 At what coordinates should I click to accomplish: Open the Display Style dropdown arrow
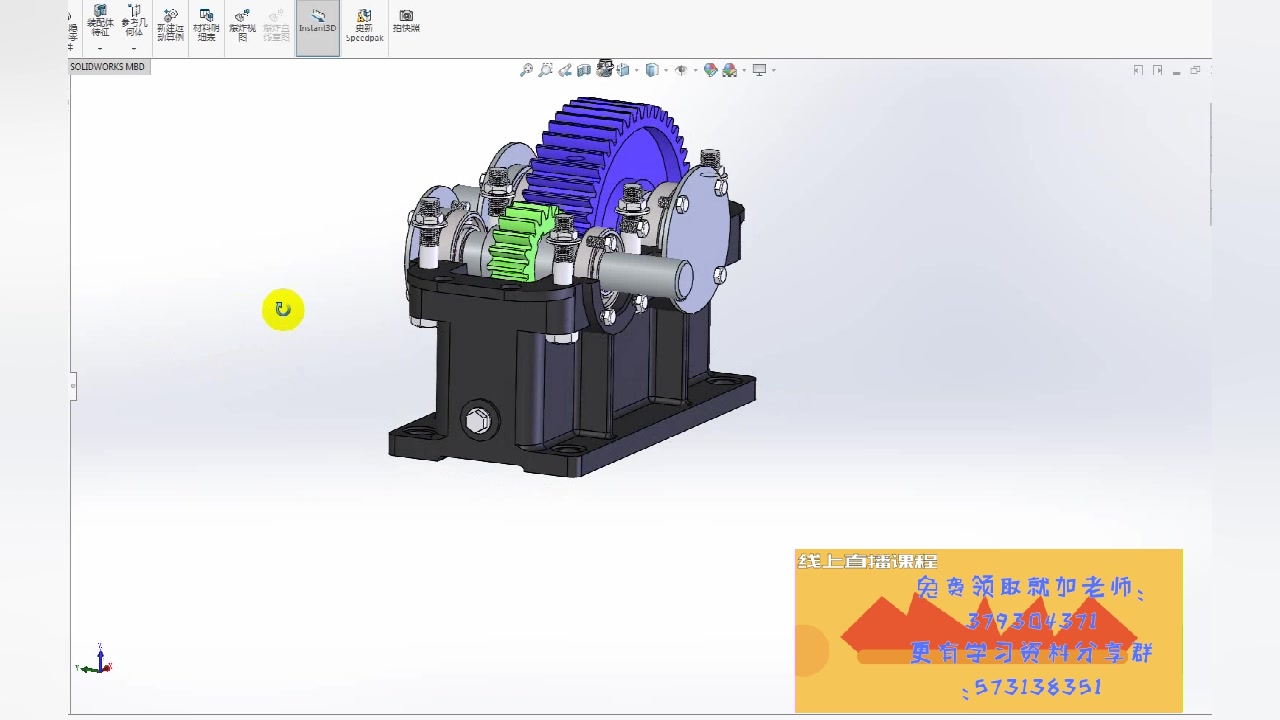point(666,70)
